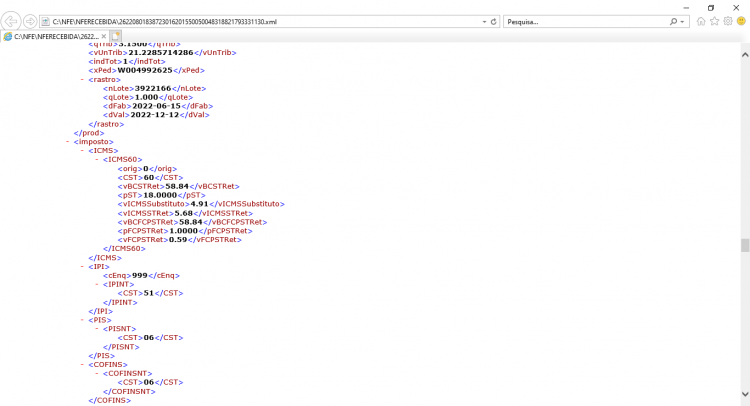This screenshot has height=406, width=750.
Task: Click the dFab date 2022-06-15
Action: (x=157, y=106)
